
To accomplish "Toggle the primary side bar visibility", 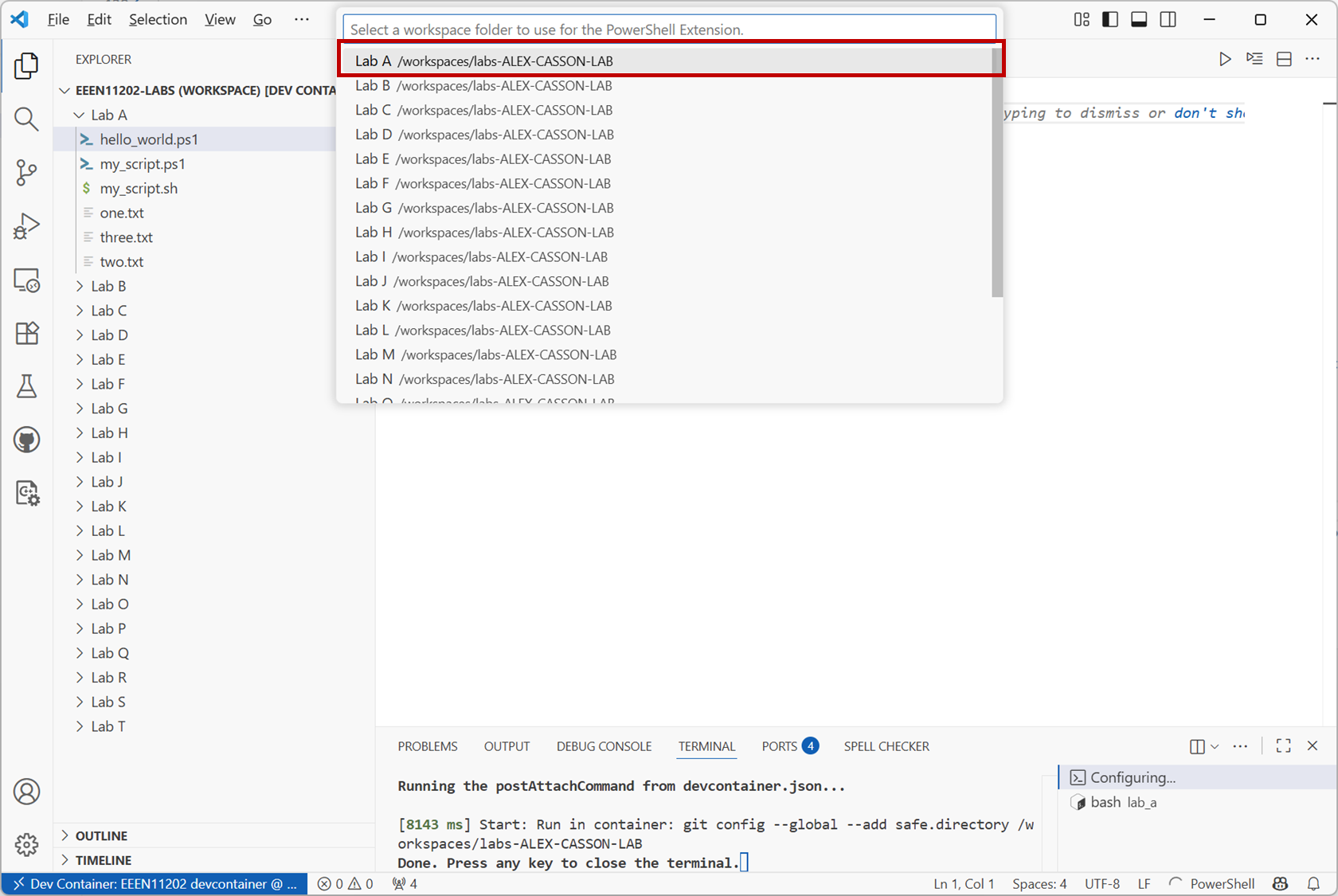I will pyautogui.click(x=1110, y=19).
